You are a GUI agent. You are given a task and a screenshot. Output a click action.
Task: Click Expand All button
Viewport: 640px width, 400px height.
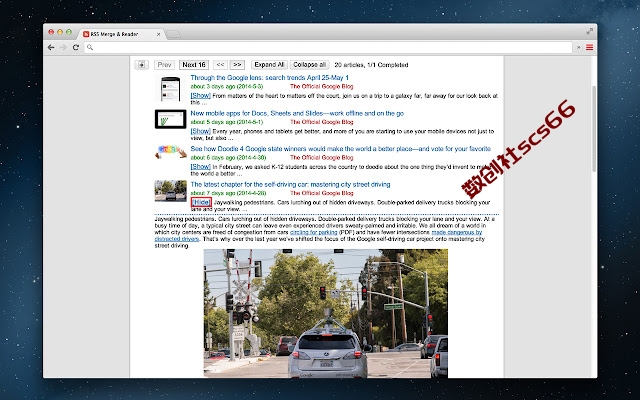click(x=269, y=64)
